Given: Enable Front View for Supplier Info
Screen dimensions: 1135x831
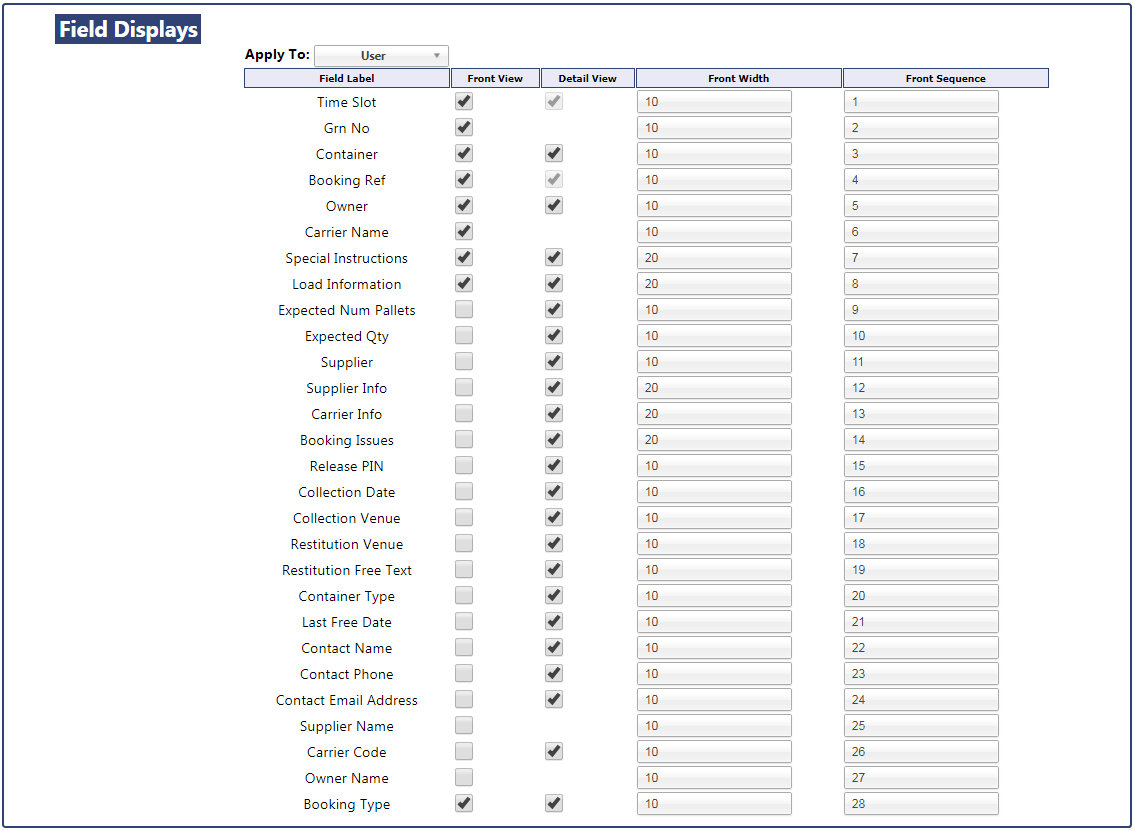Looking at the screenshot, I should [464, 387].
